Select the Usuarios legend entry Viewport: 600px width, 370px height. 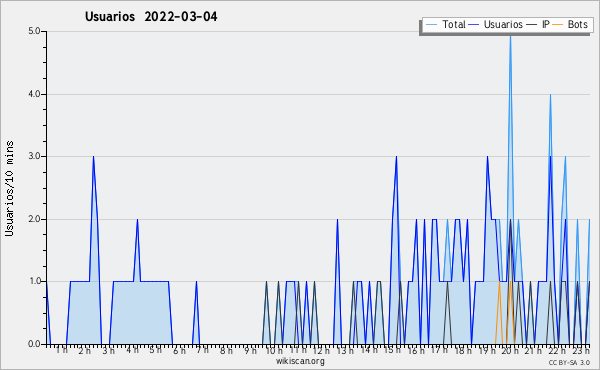496,24
